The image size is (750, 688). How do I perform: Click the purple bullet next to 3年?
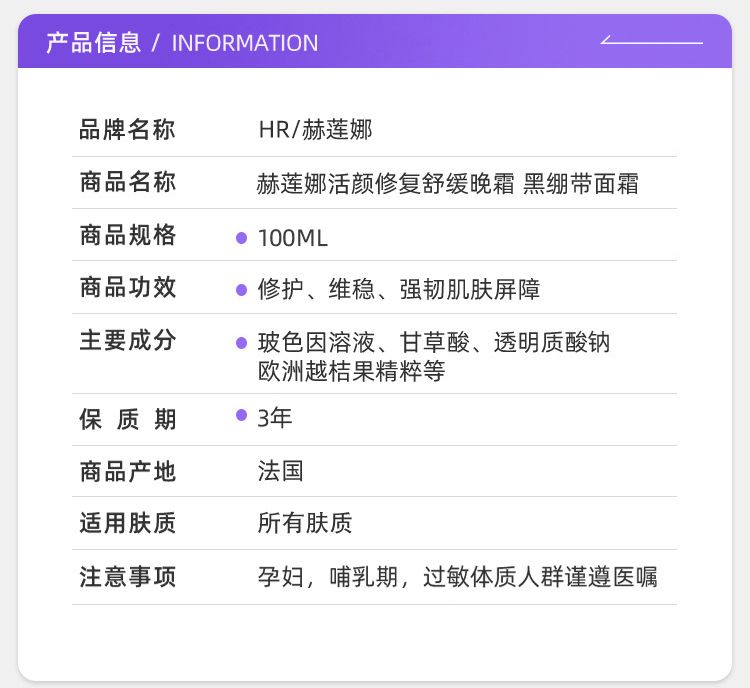pyautogui.click(x=241, y=415)
